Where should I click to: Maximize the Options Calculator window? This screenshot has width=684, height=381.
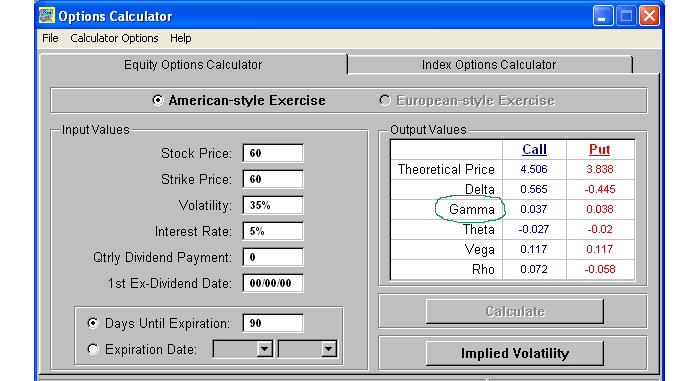626,16
